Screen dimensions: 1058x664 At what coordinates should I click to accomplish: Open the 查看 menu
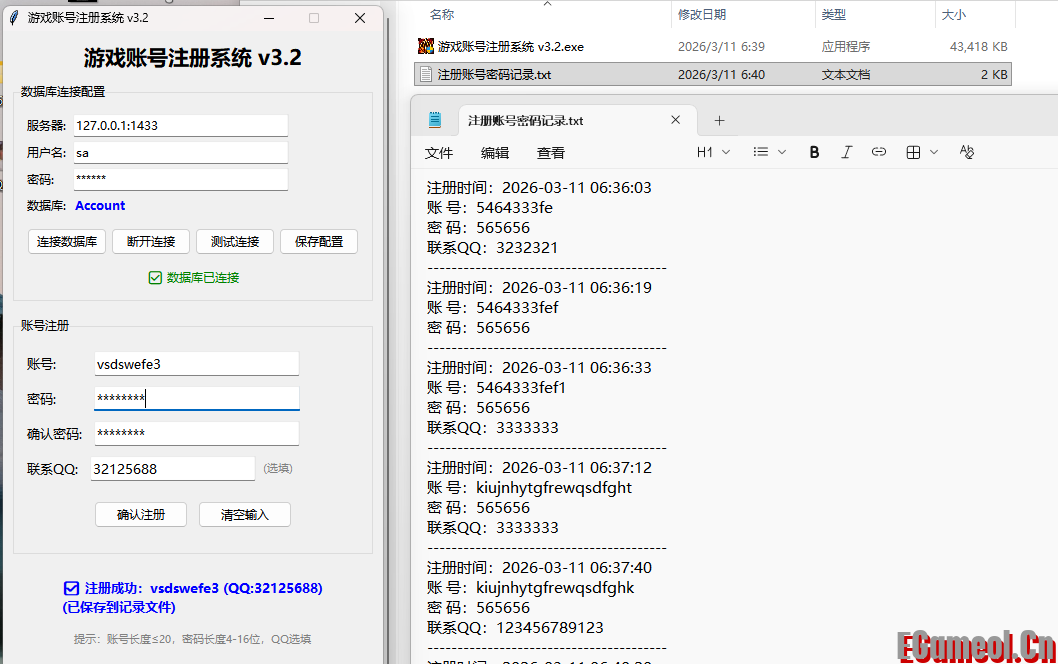tap(551, 153)
